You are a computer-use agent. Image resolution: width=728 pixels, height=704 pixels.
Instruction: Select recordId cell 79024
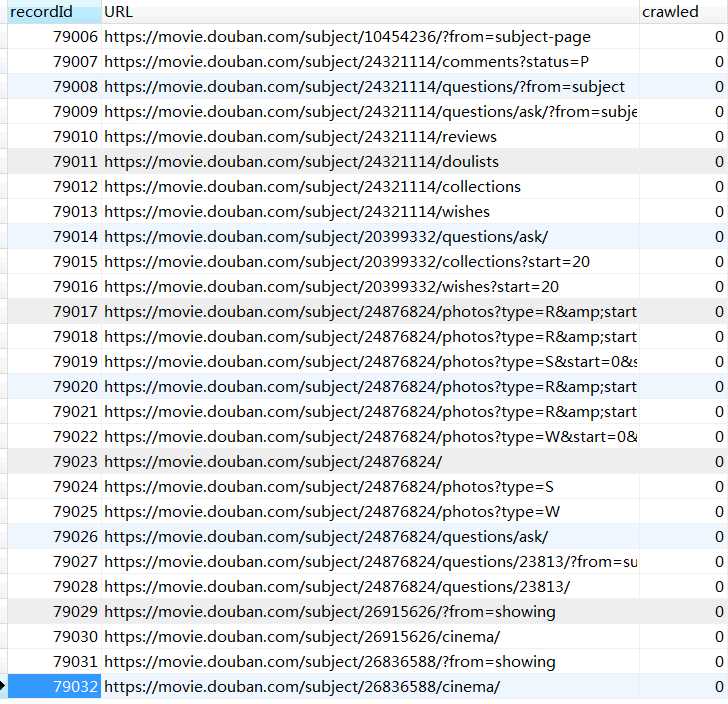54,487
